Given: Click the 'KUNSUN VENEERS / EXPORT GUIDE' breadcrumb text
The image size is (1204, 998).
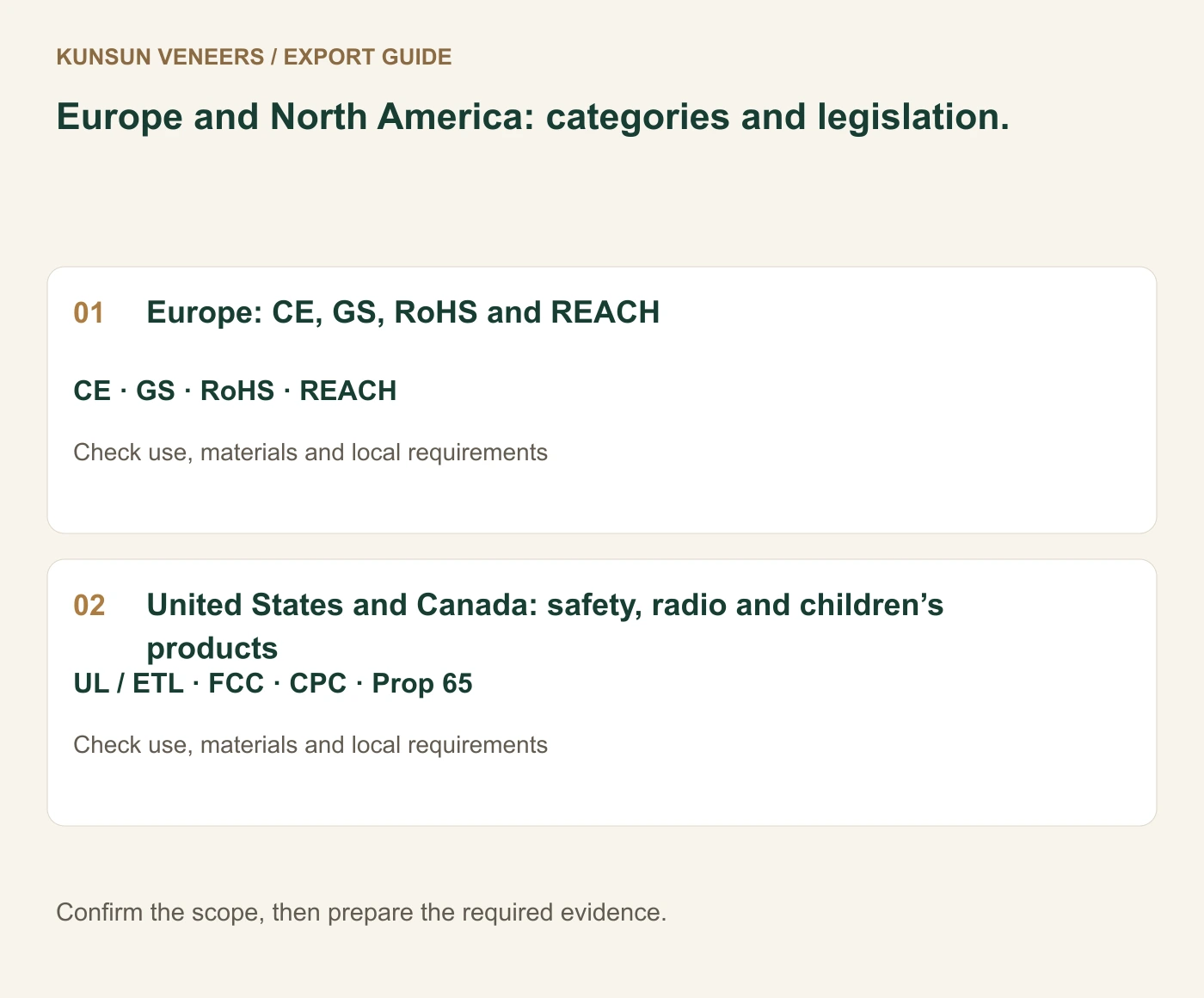Looking at the screenshot, I should (254, 57).
